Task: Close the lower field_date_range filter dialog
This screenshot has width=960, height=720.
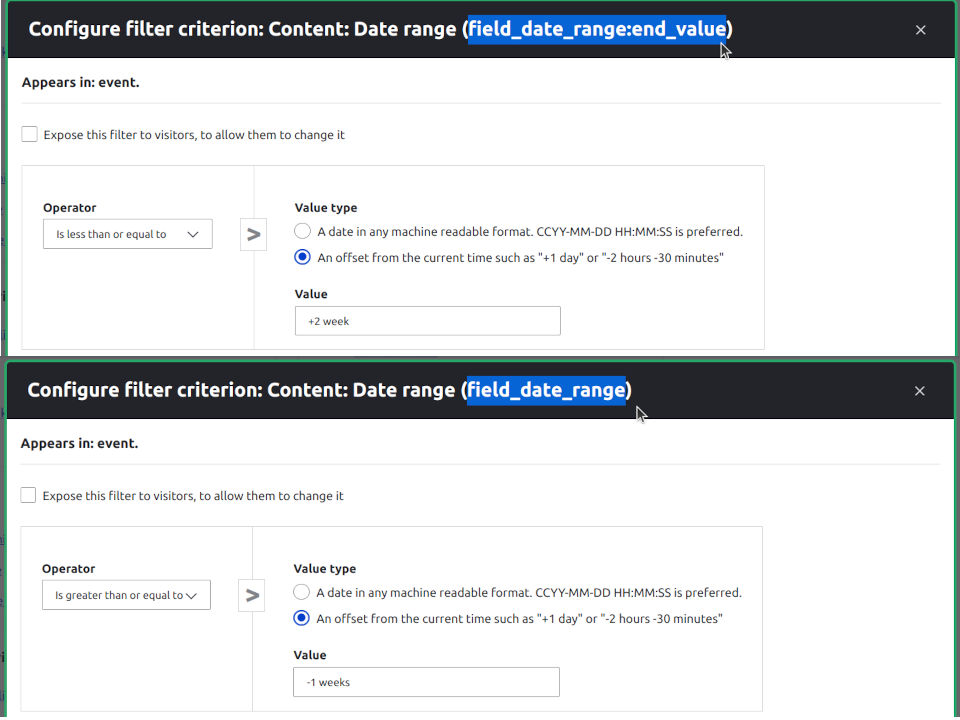Action: point(919,391)
